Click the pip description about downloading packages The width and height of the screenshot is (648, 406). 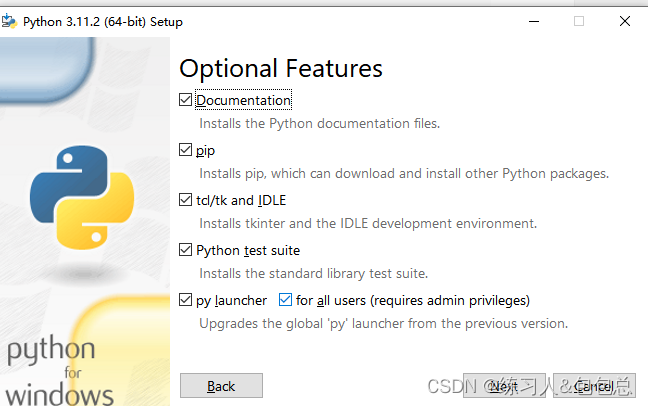tap(403, 174)
